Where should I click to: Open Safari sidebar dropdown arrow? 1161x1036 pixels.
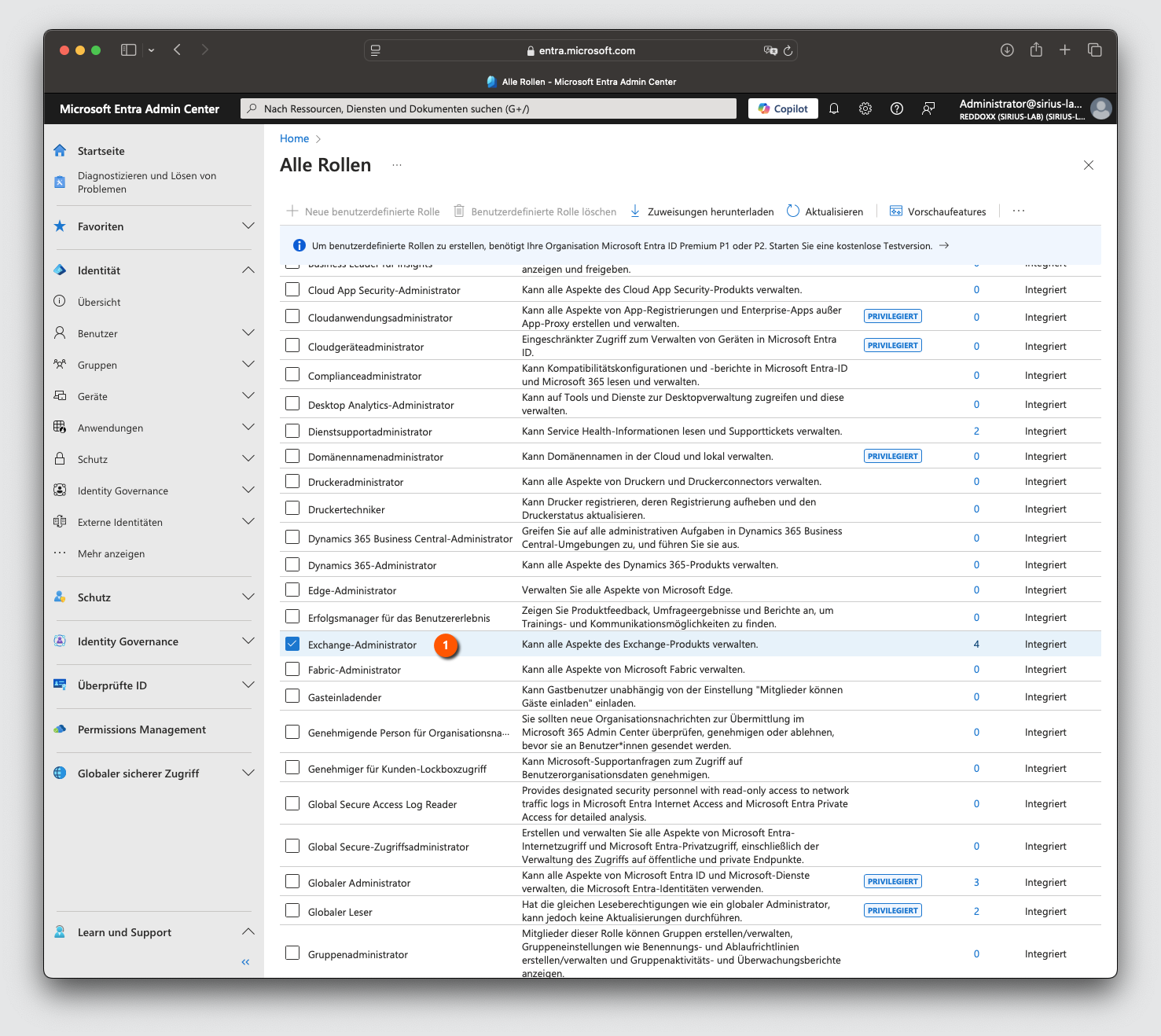pos(151,50)
